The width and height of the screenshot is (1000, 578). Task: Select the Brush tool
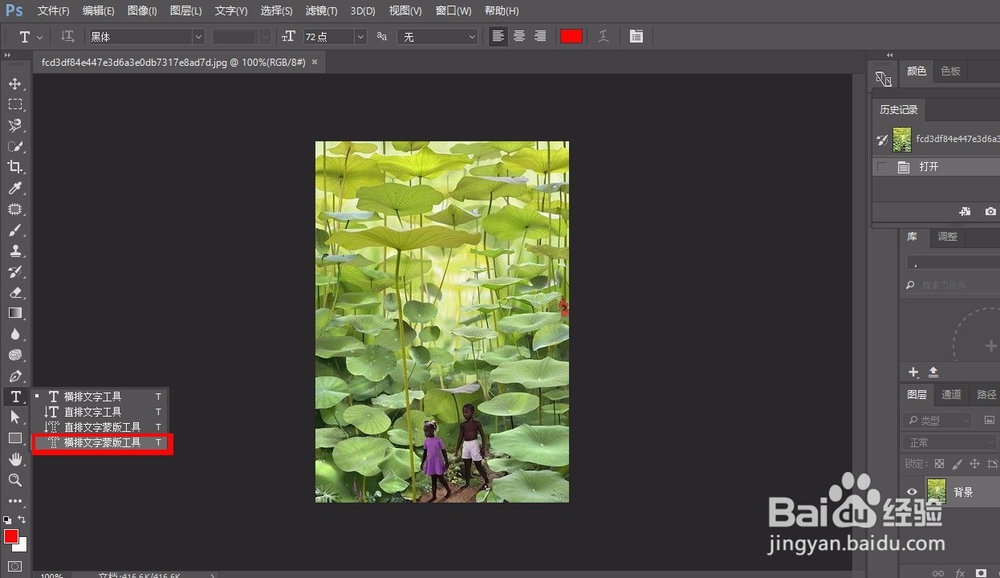point(15,230)
